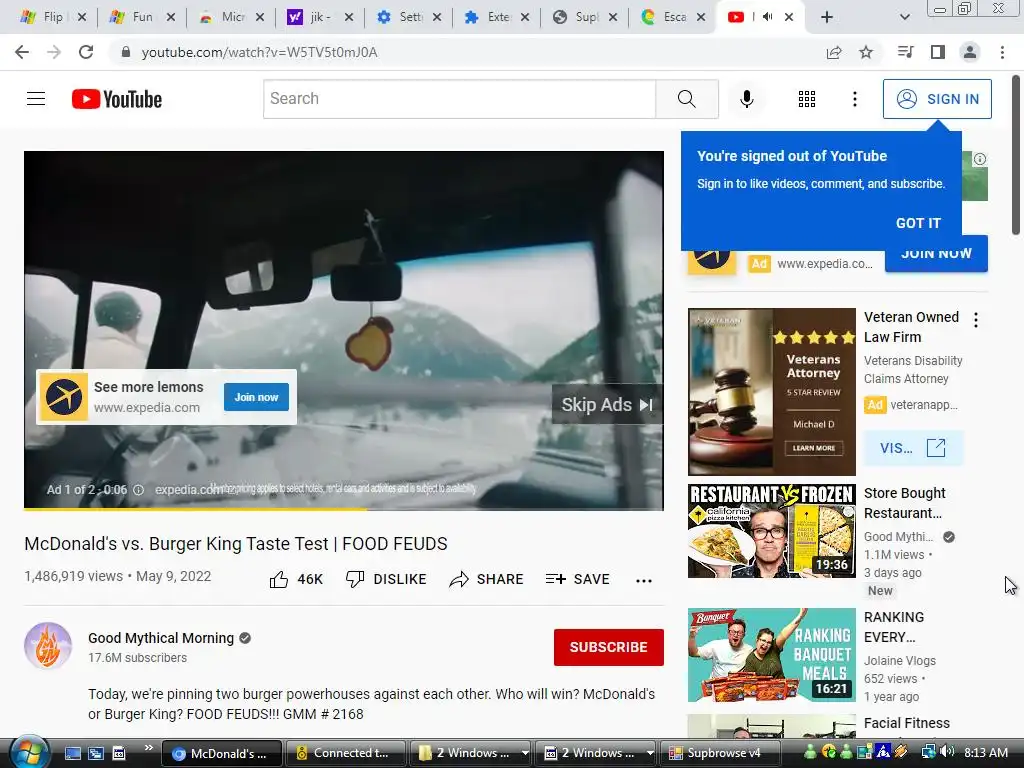This screenshot has width=1024, height=768.
Task: Go back with browser back arrow
Action: coord(22,52)
